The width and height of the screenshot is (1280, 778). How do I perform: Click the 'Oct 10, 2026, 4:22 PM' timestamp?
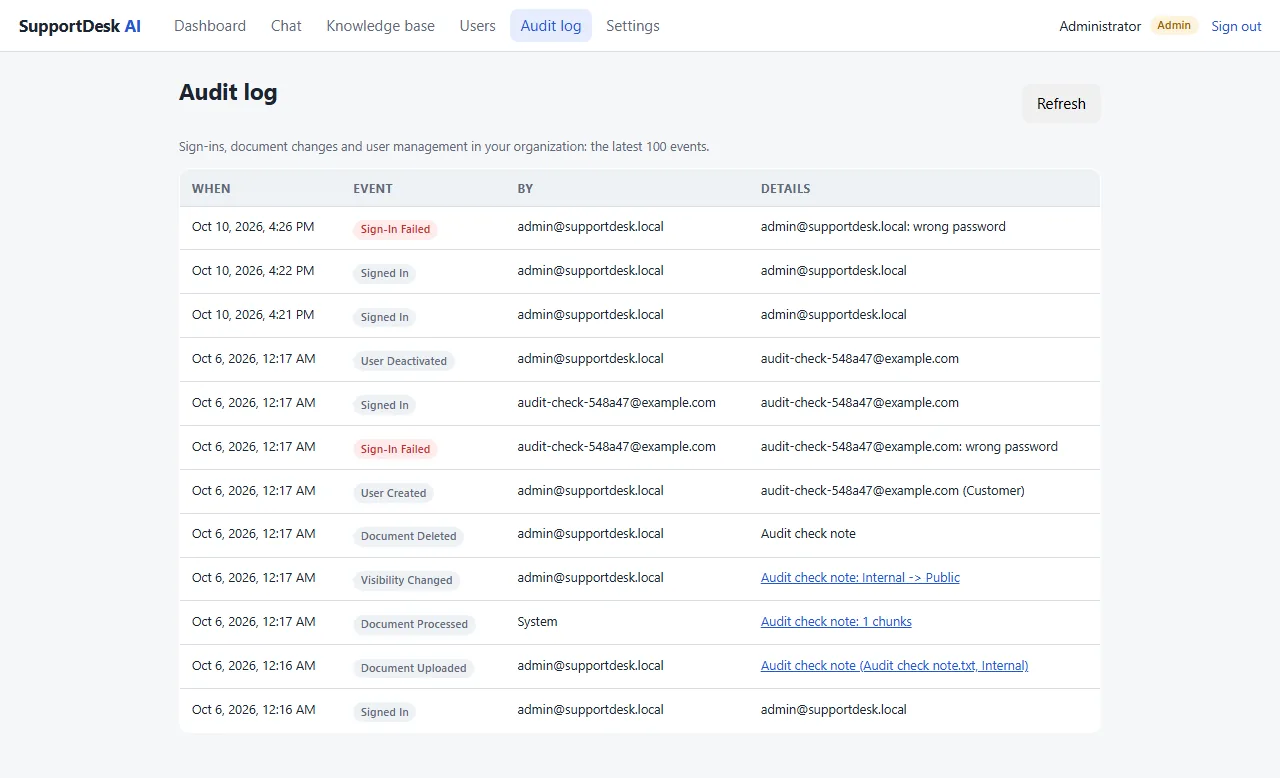coord(253,271)
